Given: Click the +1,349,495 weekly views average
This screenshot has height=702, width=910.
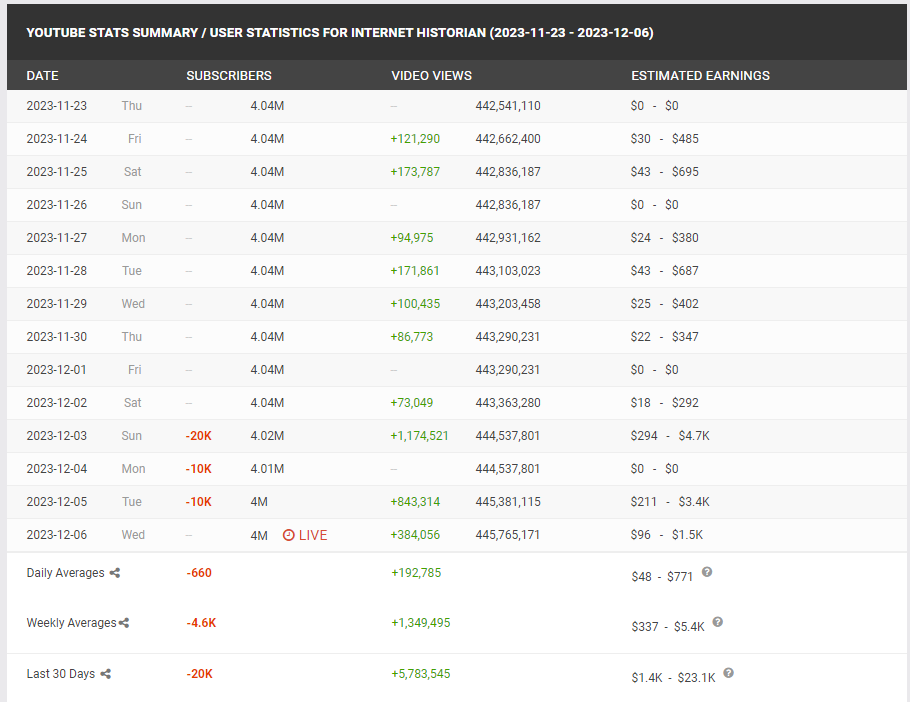Looking at the screenshot, I should (x=421, y=623).
